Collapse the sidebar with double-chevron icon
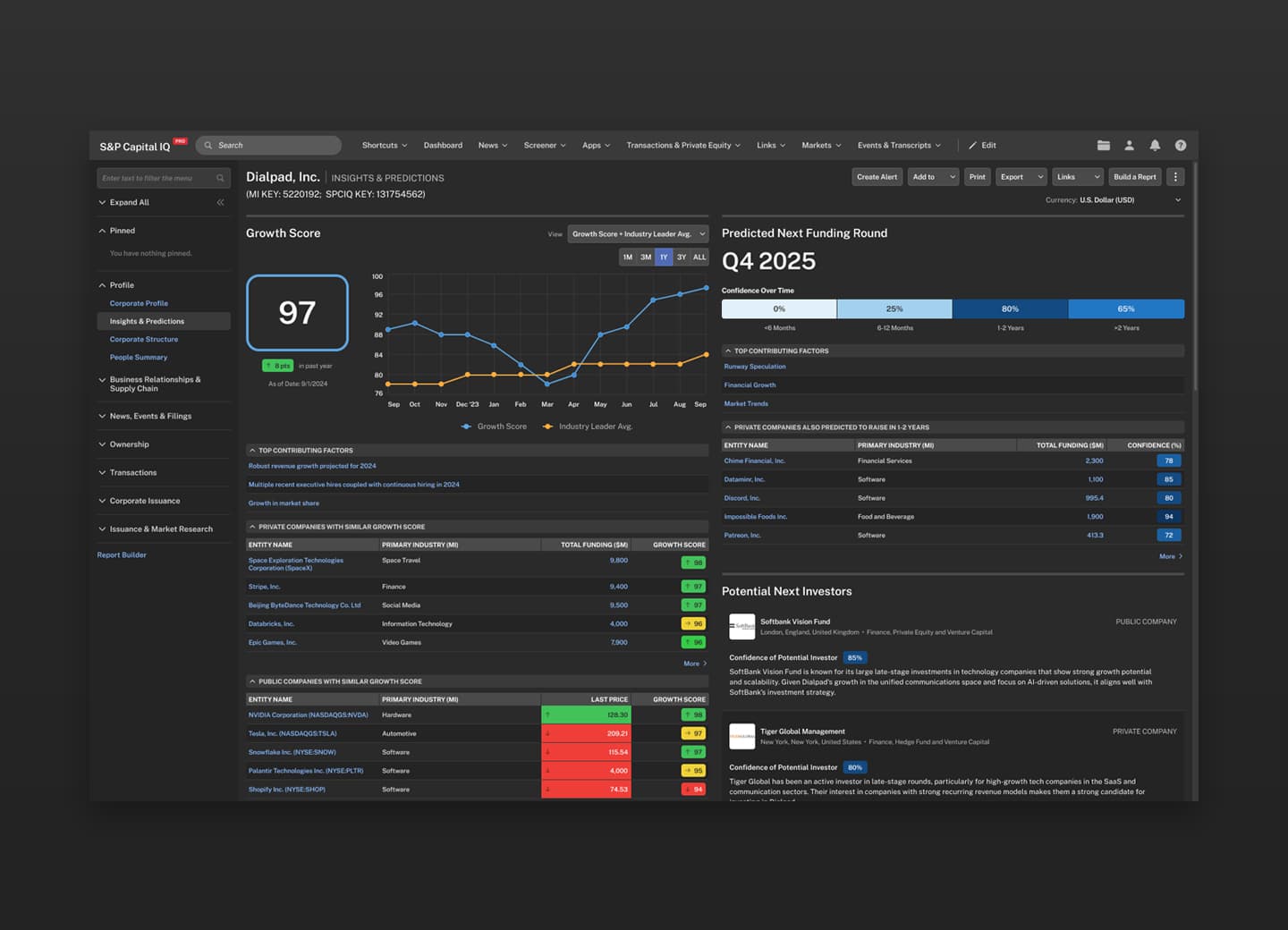Image resolution: width=1288 pixels, height=930 pixels. tap(220, 202)
